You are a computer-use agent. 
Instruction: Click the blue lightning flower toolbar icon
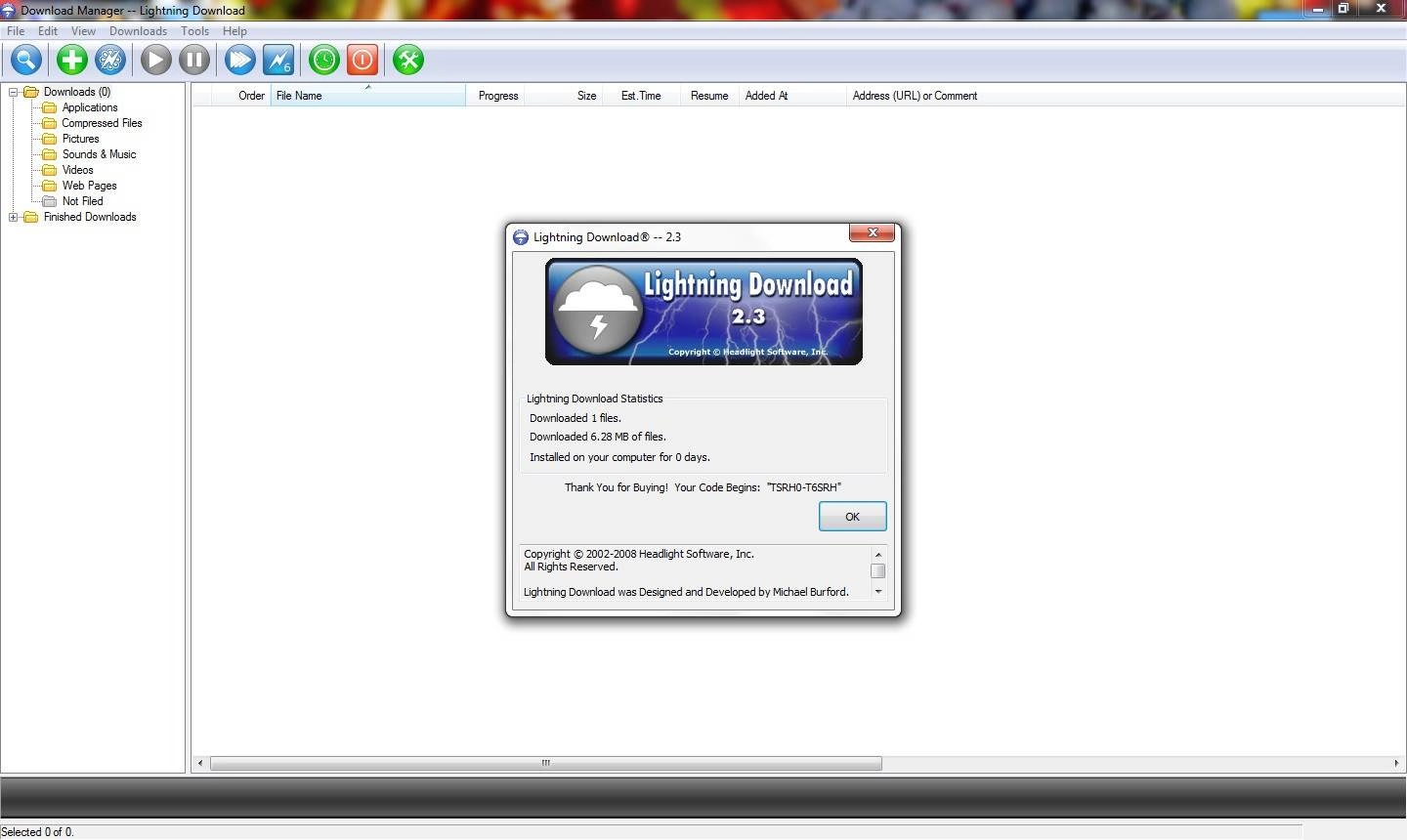tap(110, 60)
